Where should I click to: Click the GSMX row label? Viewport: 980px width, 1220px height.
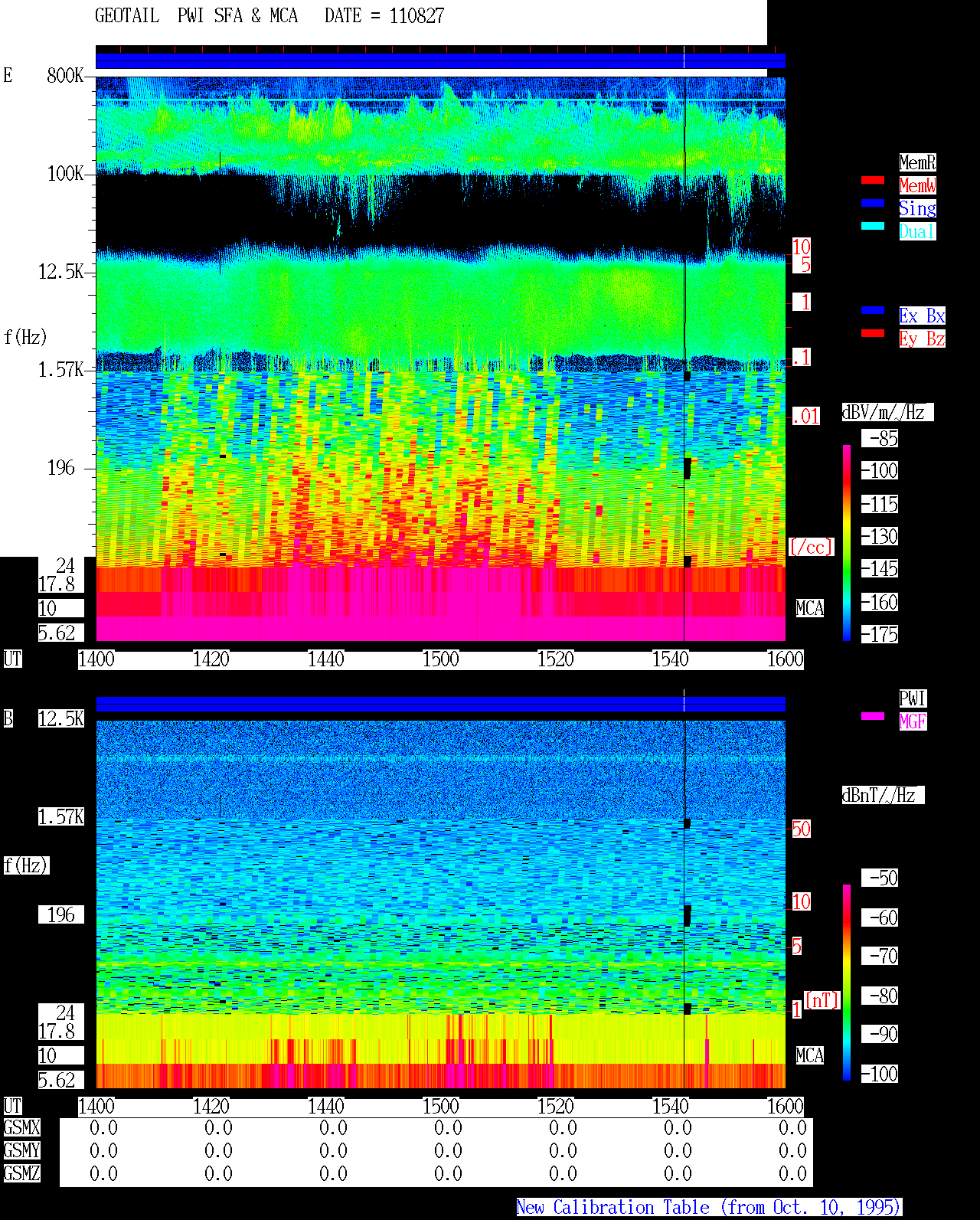[x=21, y=1128]
